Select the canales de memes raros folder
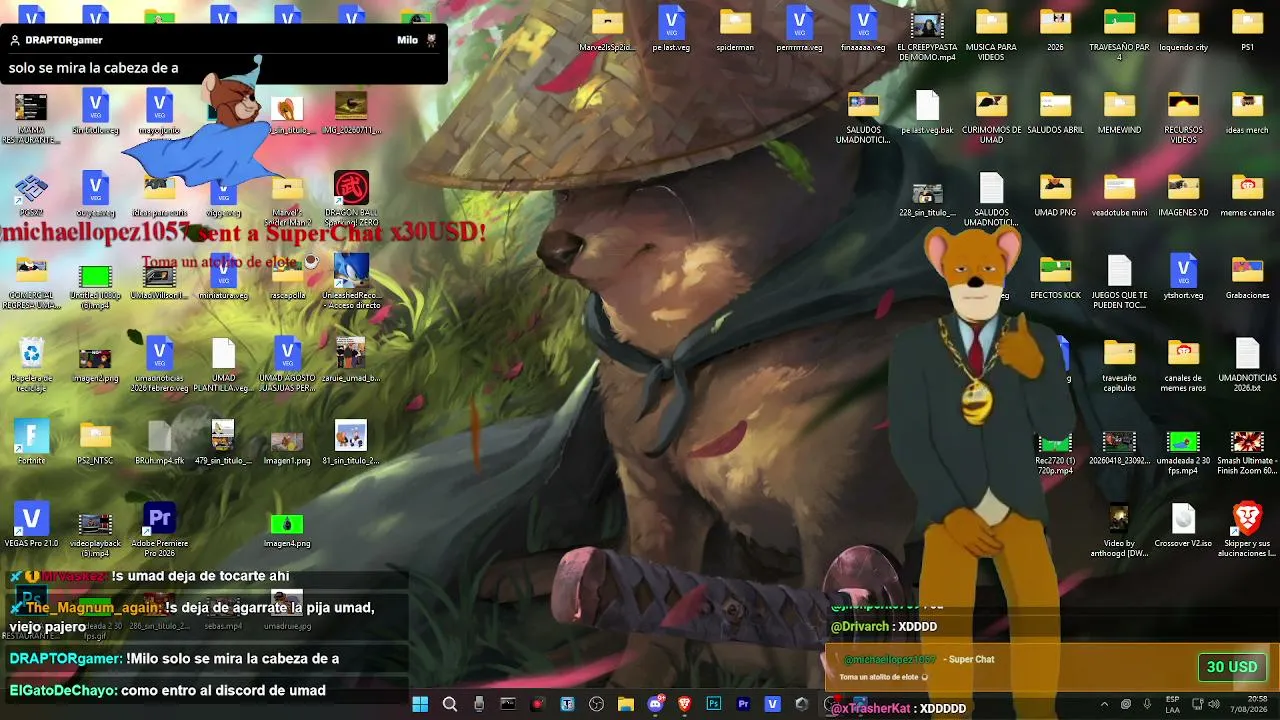Screen dimensions: 1280x720 click(x=1183, y=366)
